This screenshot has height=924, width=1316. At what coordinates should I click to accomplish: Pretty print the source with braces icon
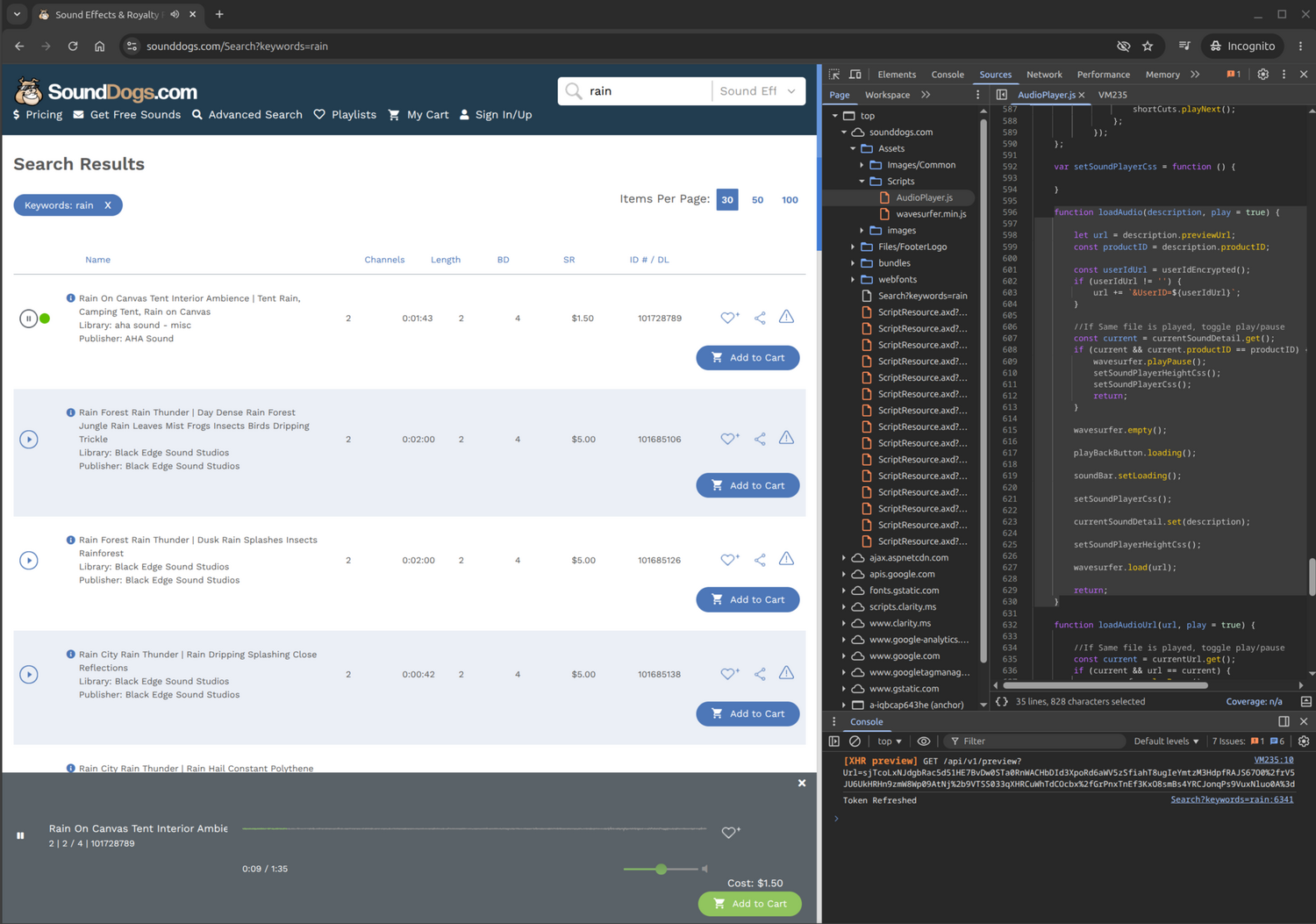point(1001,702)
